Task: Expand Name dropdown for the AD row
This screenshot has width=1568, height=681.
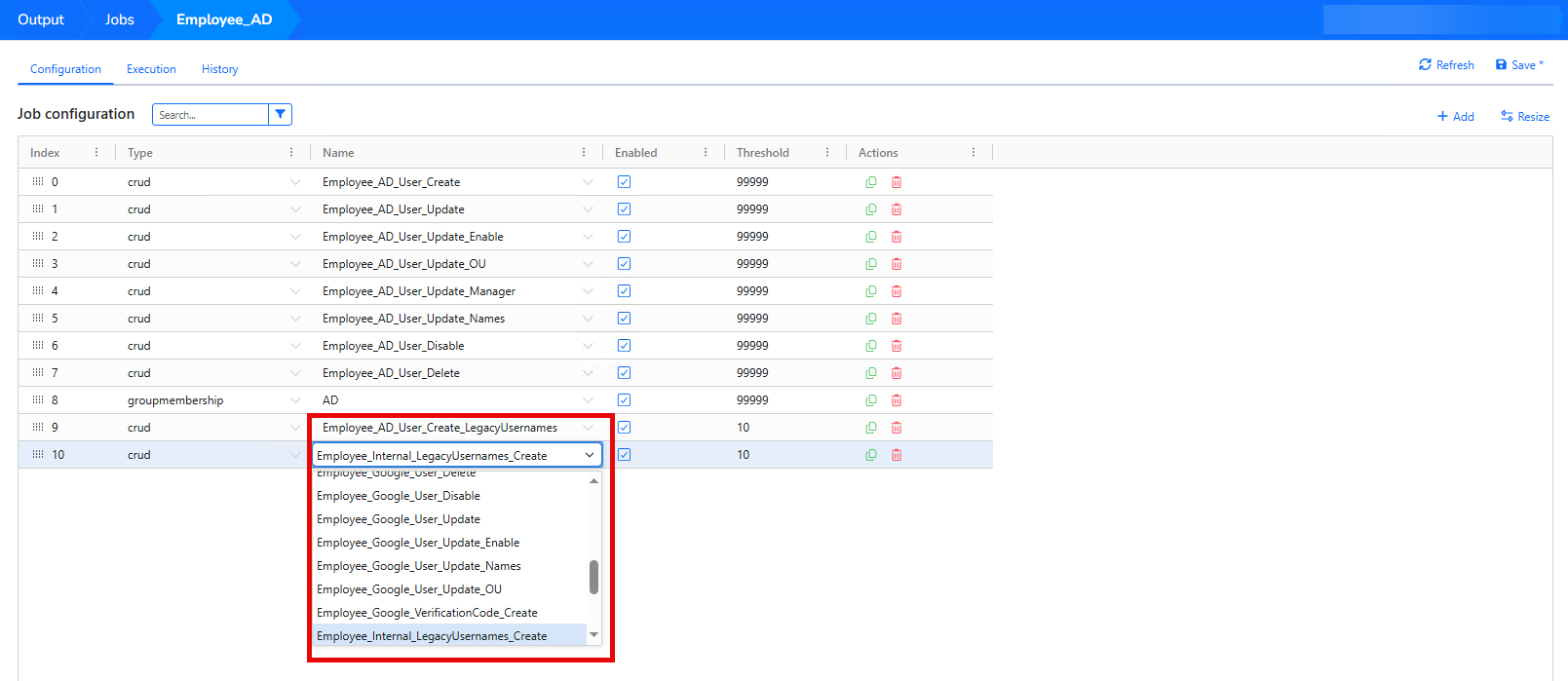Action: coord(588,400)
